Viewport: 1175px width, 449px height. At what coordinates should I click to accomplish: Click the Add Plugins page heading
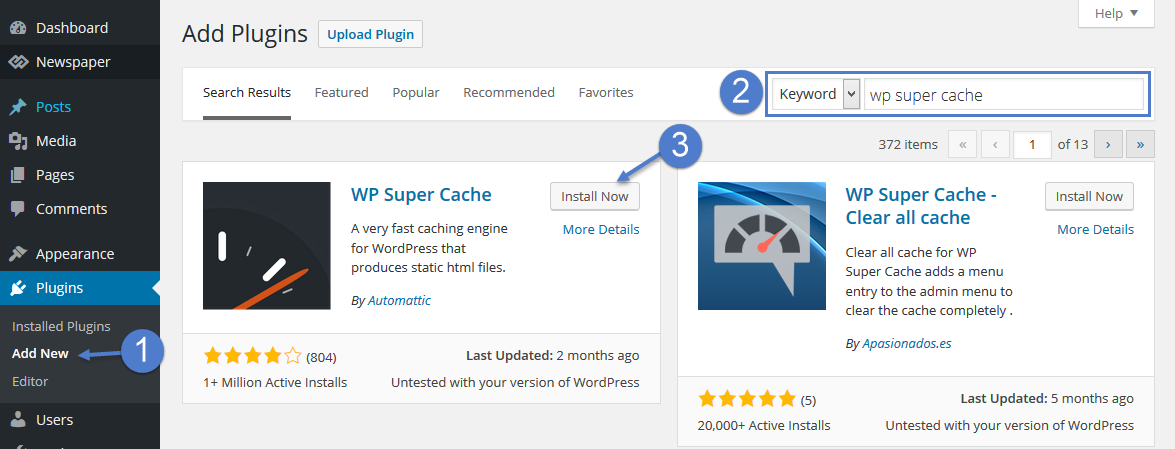245,34
